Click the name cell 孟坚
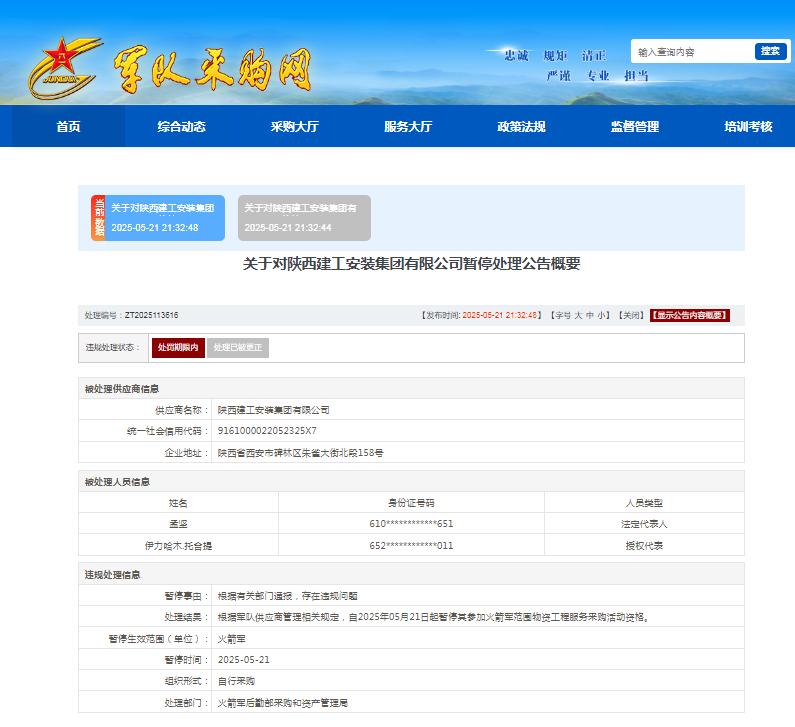This screenshot has height=727, width=795. point(178,524)
